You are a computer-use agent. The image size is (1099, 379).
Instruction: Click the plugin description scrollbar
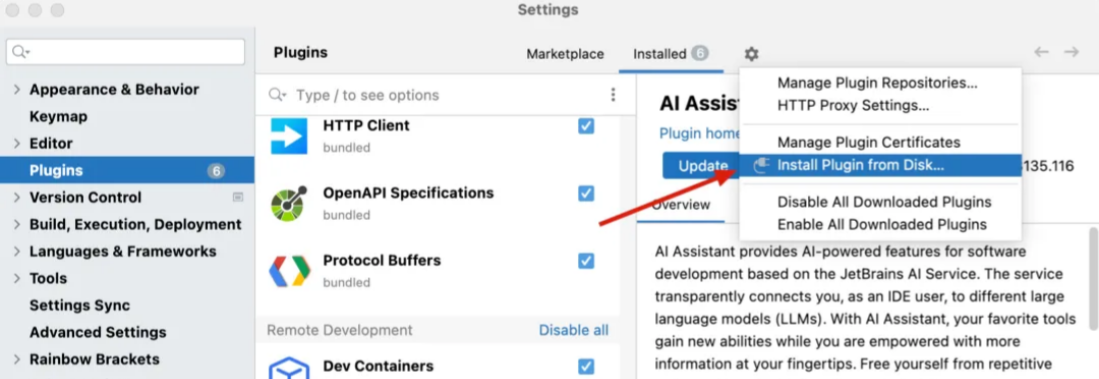[1093, 278]
